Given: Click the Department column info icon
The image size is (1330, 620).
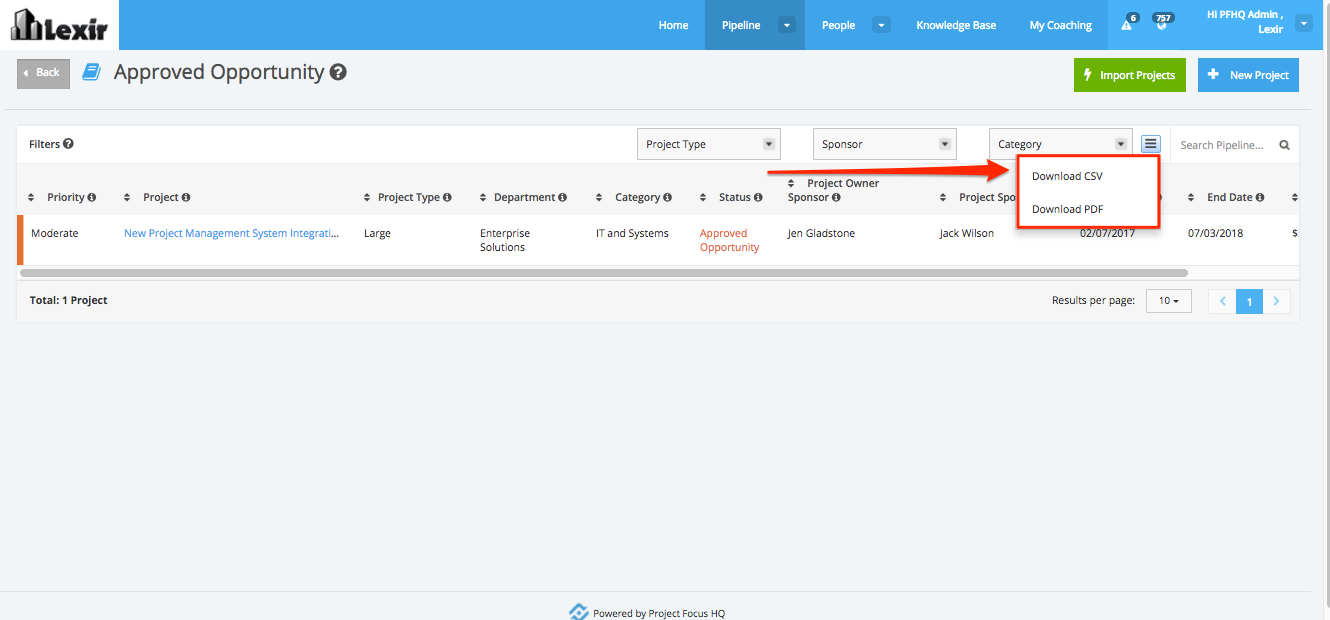Looking at the screenshot, I should click(x=562, y=197).
